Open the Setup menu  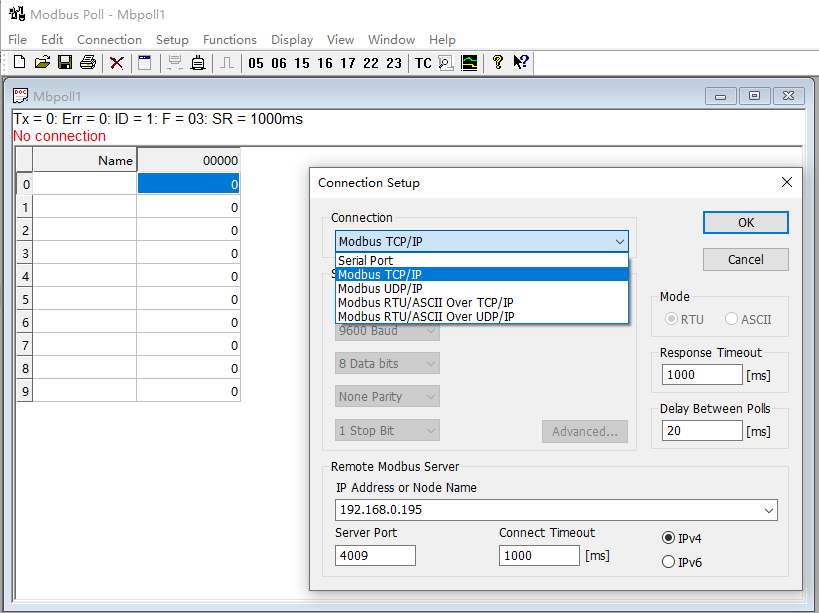pyautogui.click(x=172, y=40)
